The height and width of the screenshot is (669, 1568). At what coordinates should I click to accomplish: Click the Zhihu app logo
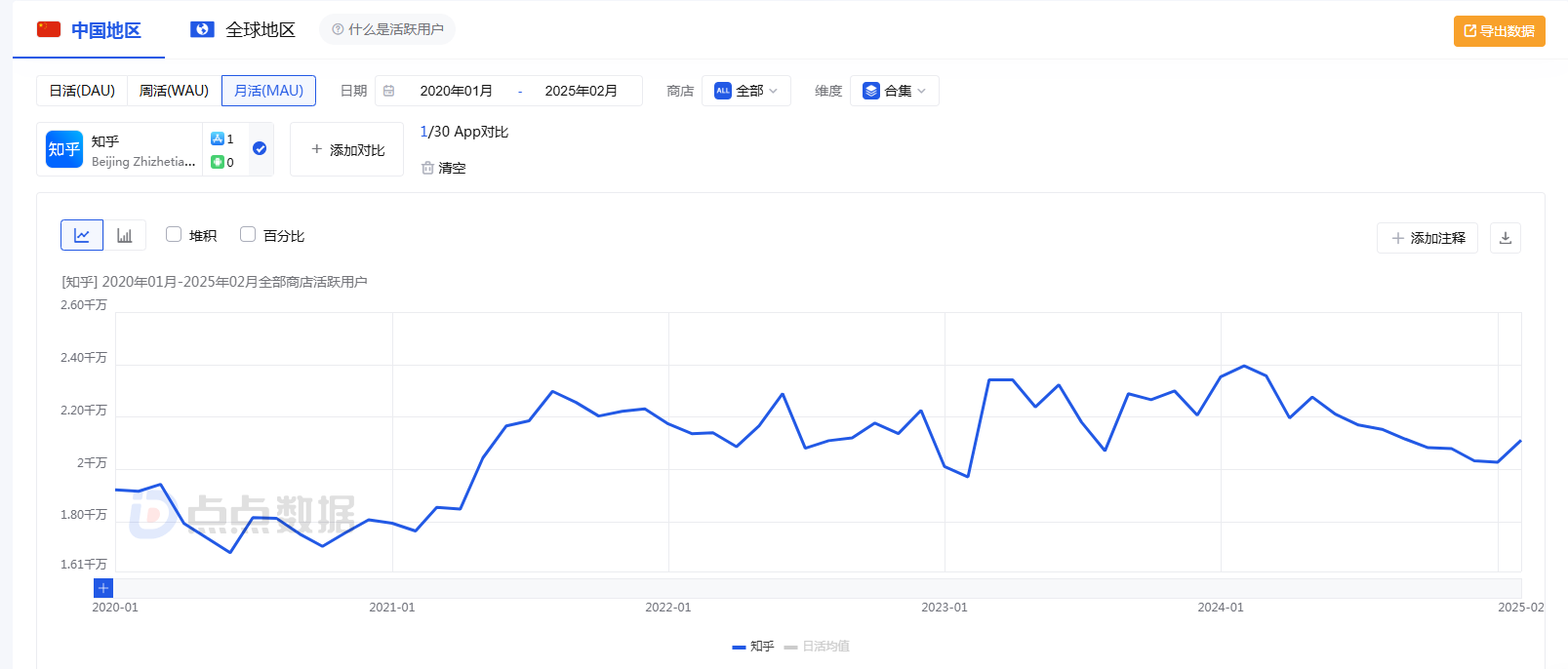[64, 149]
